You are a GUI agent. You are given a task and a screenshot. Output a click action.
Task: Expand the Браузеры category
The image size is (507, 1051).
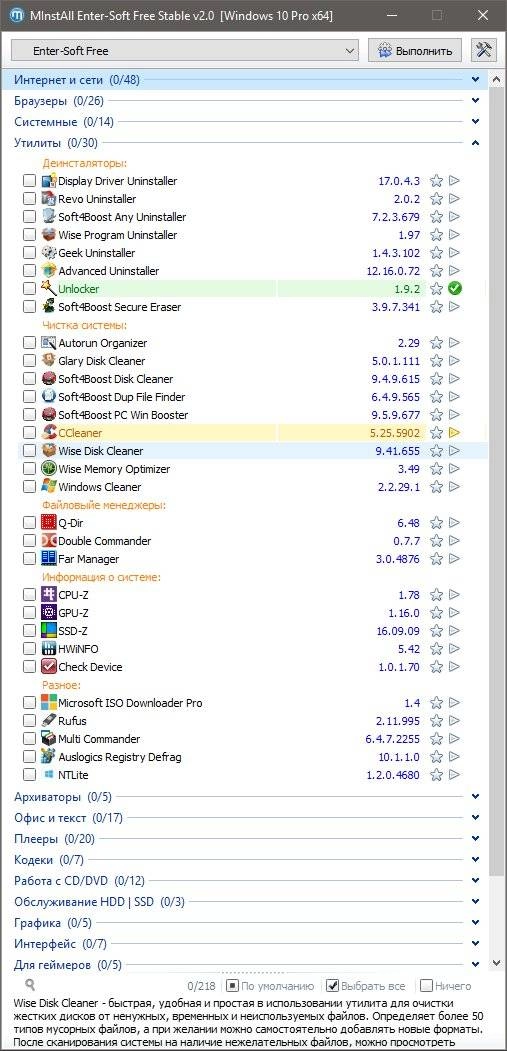click(475, 101)
